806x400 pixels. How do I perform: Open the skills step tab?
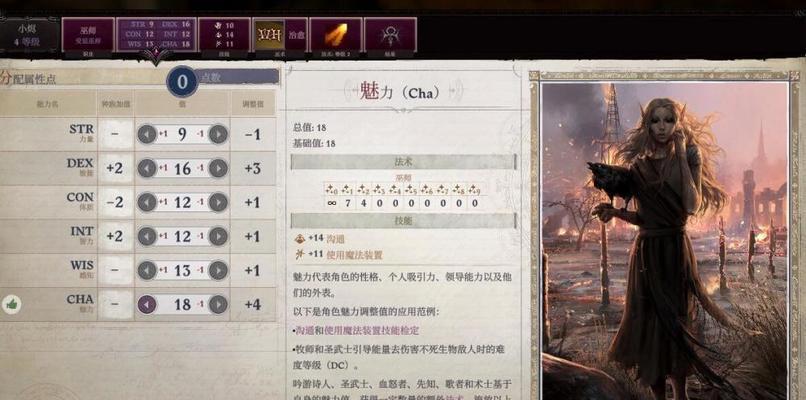[x=224, y=35]
